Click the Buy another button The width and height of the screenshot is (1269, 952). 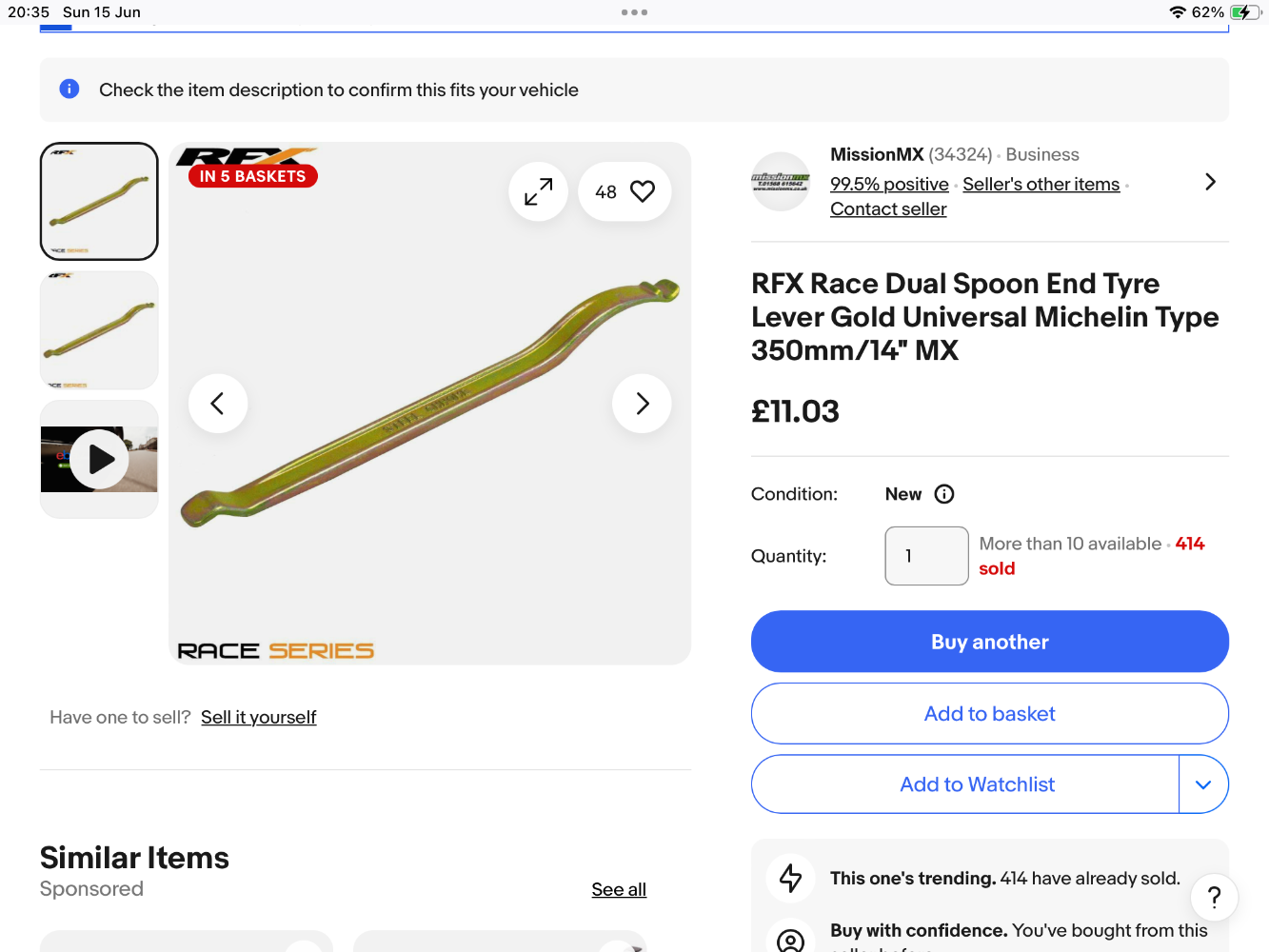point(989,642)
